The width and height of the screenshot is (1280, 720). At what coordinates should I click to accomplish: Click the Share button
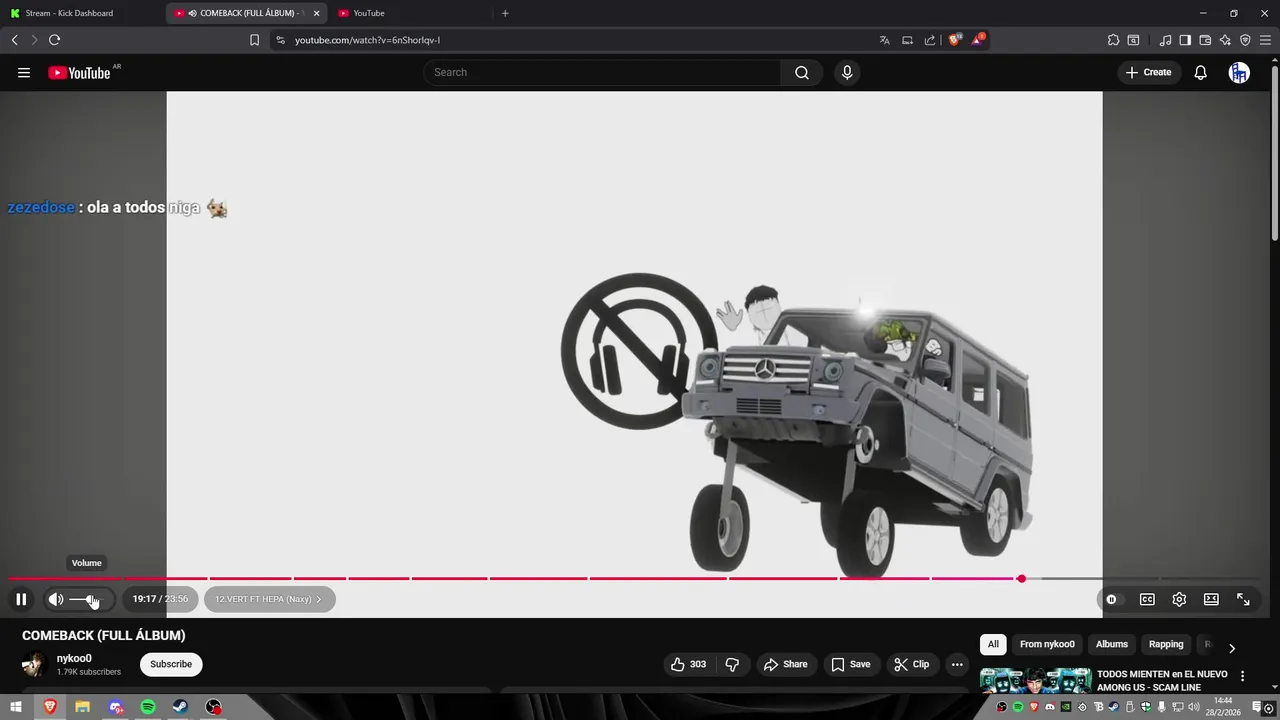coord(785,664)
